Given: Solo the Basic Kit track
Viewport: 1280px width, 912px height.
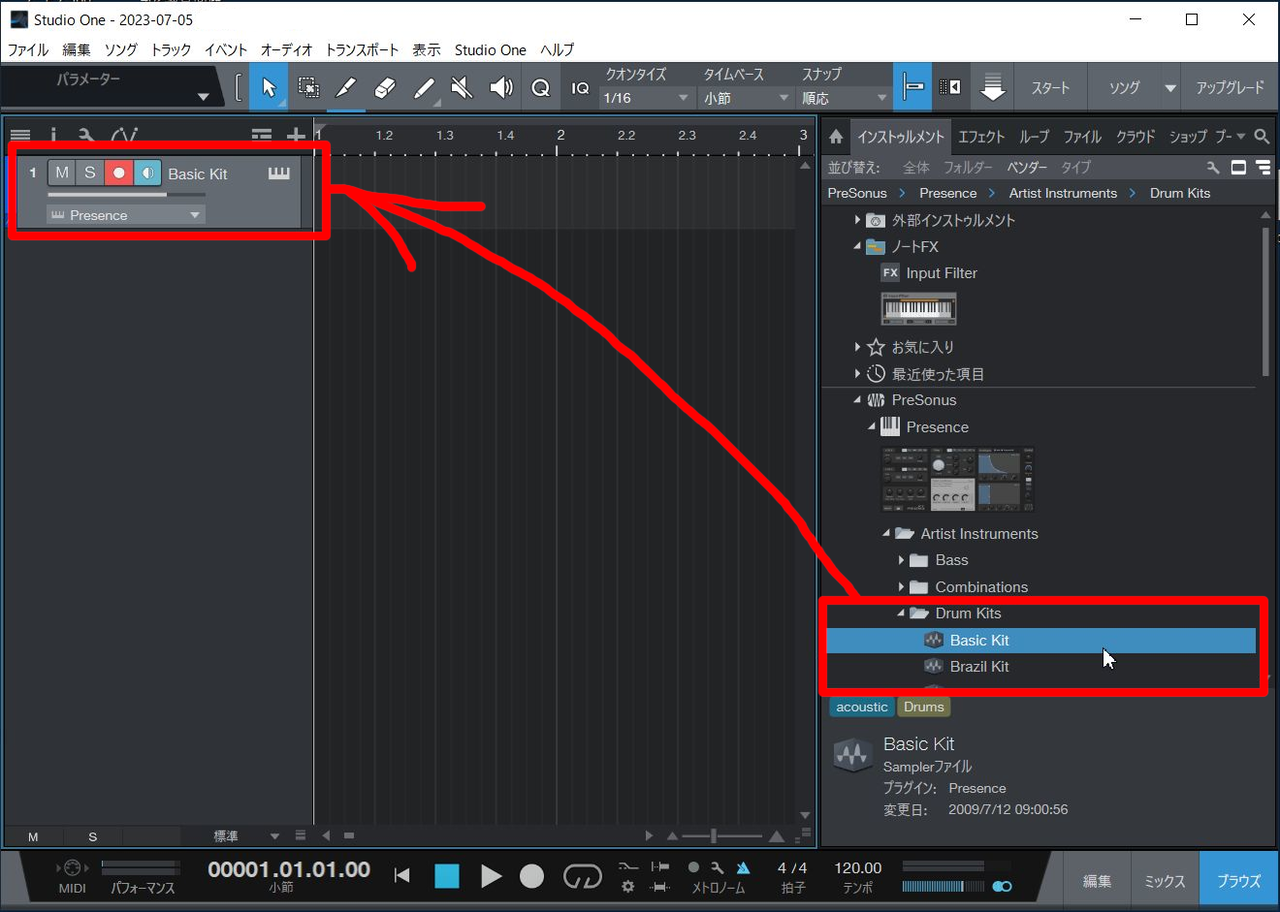Looking at the screenshot, I should (x=90, y=173).
